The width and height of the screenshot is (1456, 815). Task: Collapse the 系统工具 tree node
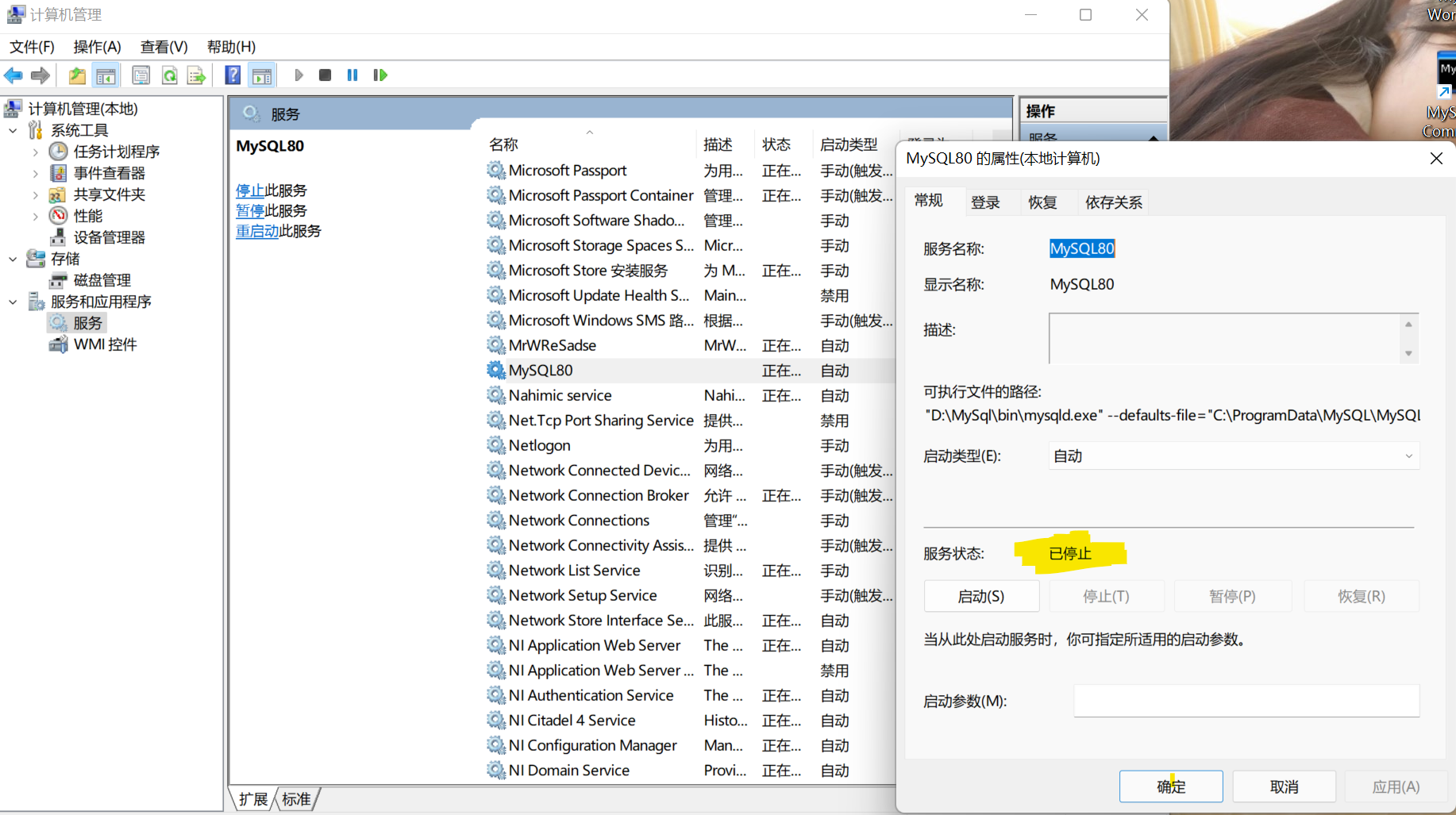click(13, 130)
